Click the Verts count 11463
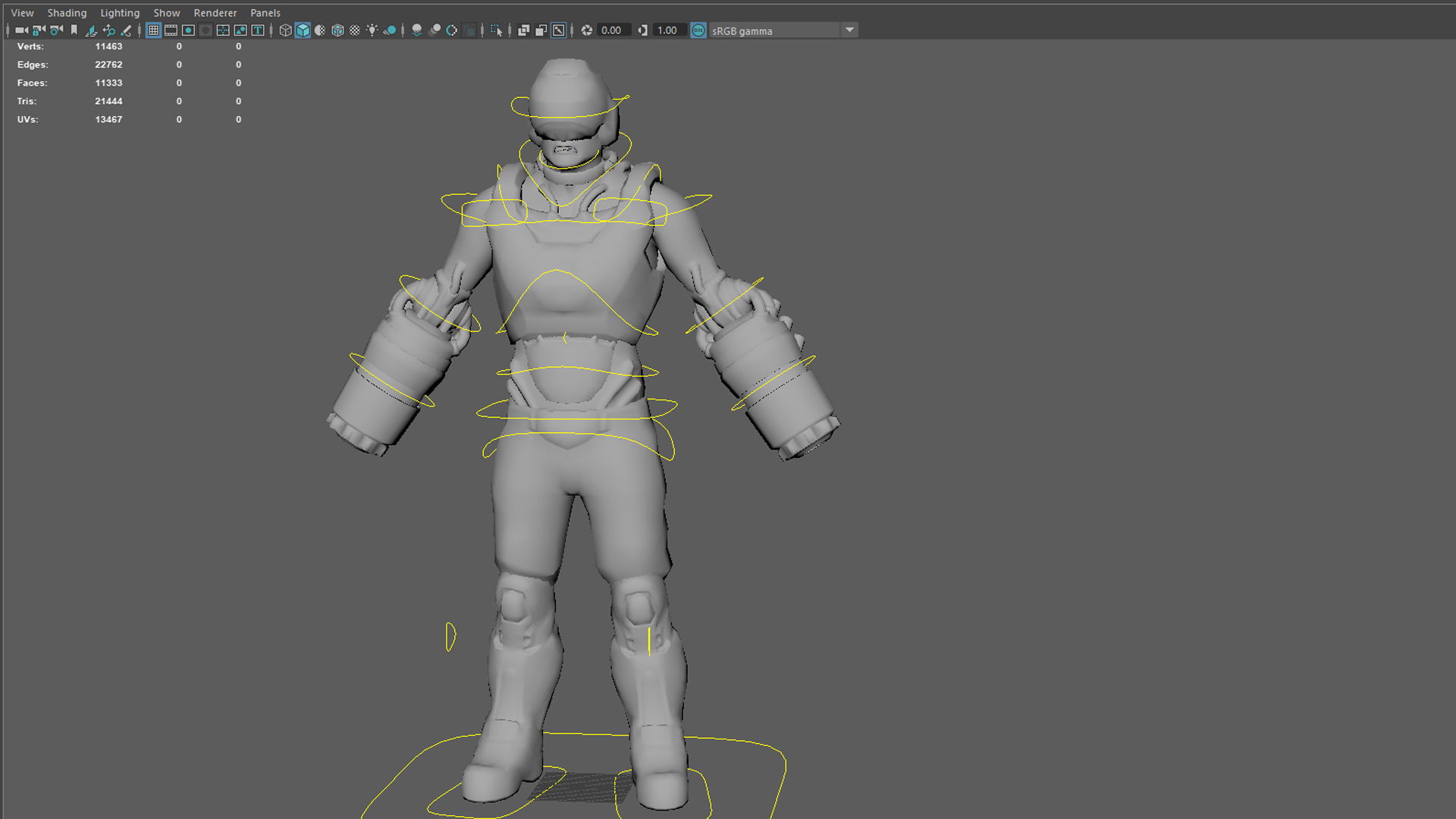The width and height of the screenshot is (1456, 819). [108, 46]
